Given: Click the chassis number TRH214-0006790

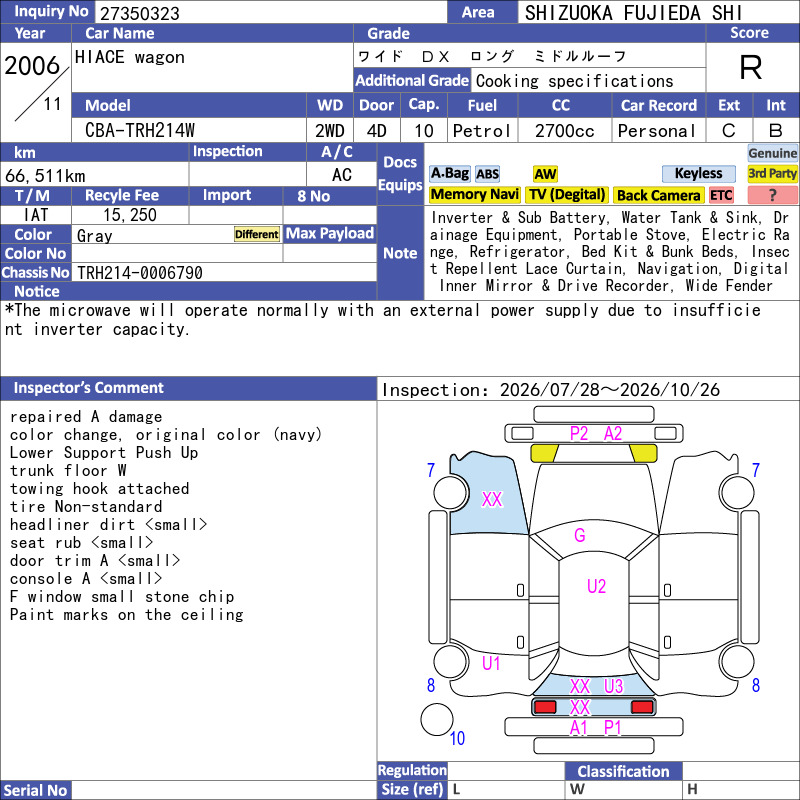Looking at the screenshot, I should point(139,273).
